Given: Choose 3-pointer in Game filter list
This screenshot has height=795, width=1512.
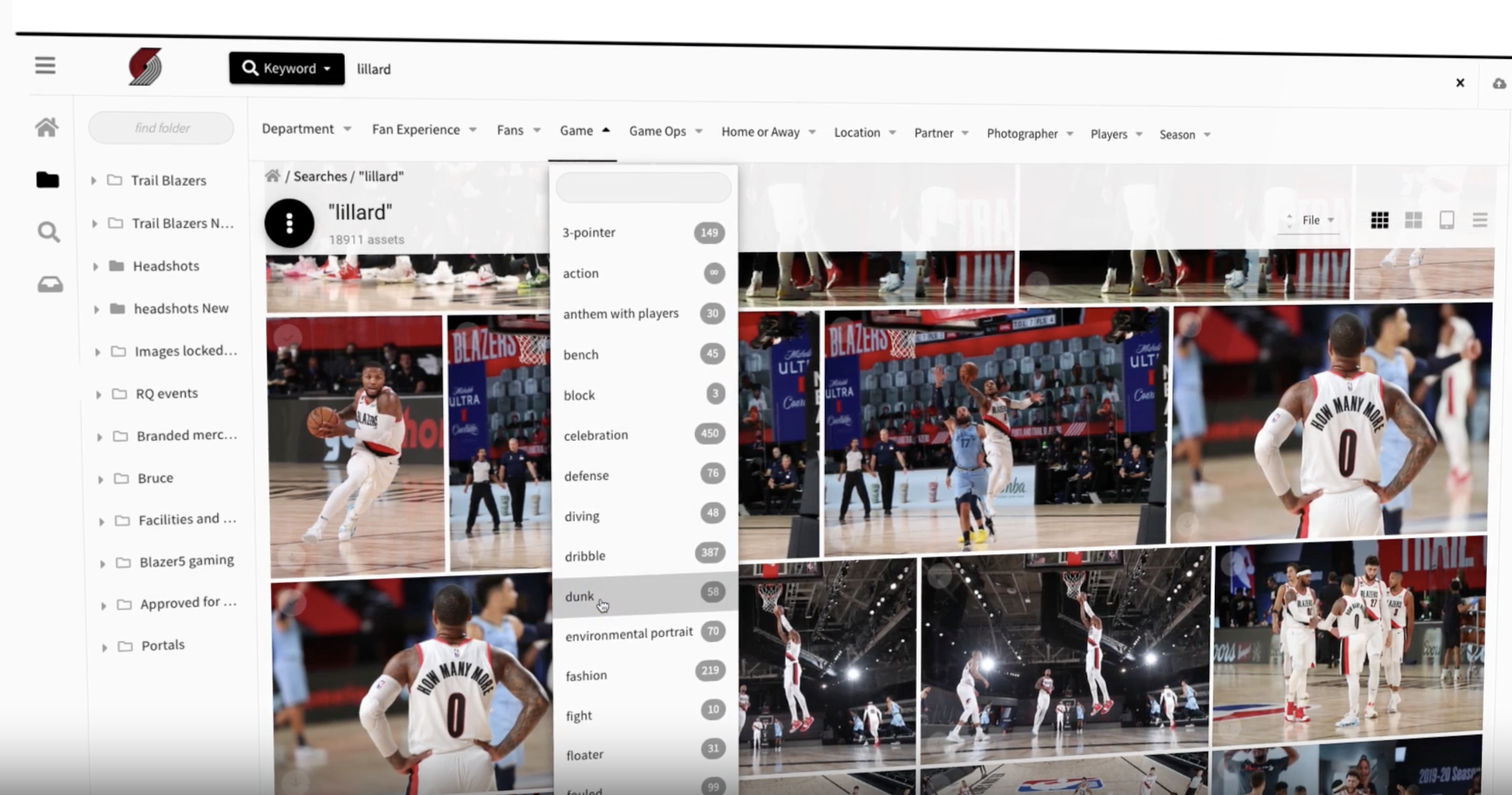Looking at the screenshot, I should [x=643, y=233].
